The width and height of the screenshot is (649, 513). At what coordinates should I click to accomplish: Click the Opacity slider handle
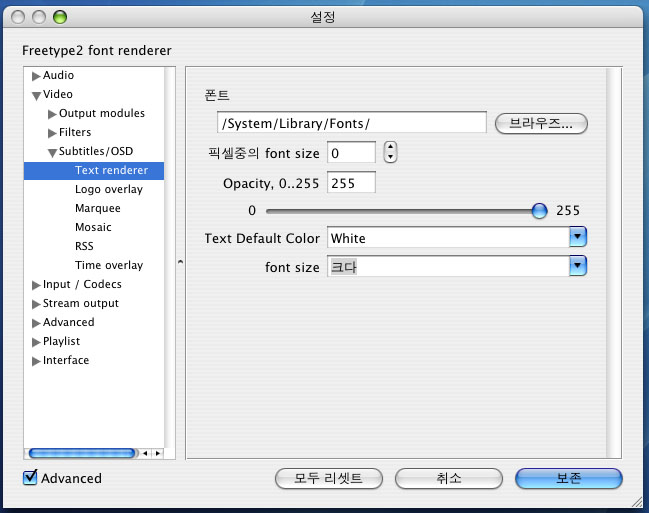point(540,210)
